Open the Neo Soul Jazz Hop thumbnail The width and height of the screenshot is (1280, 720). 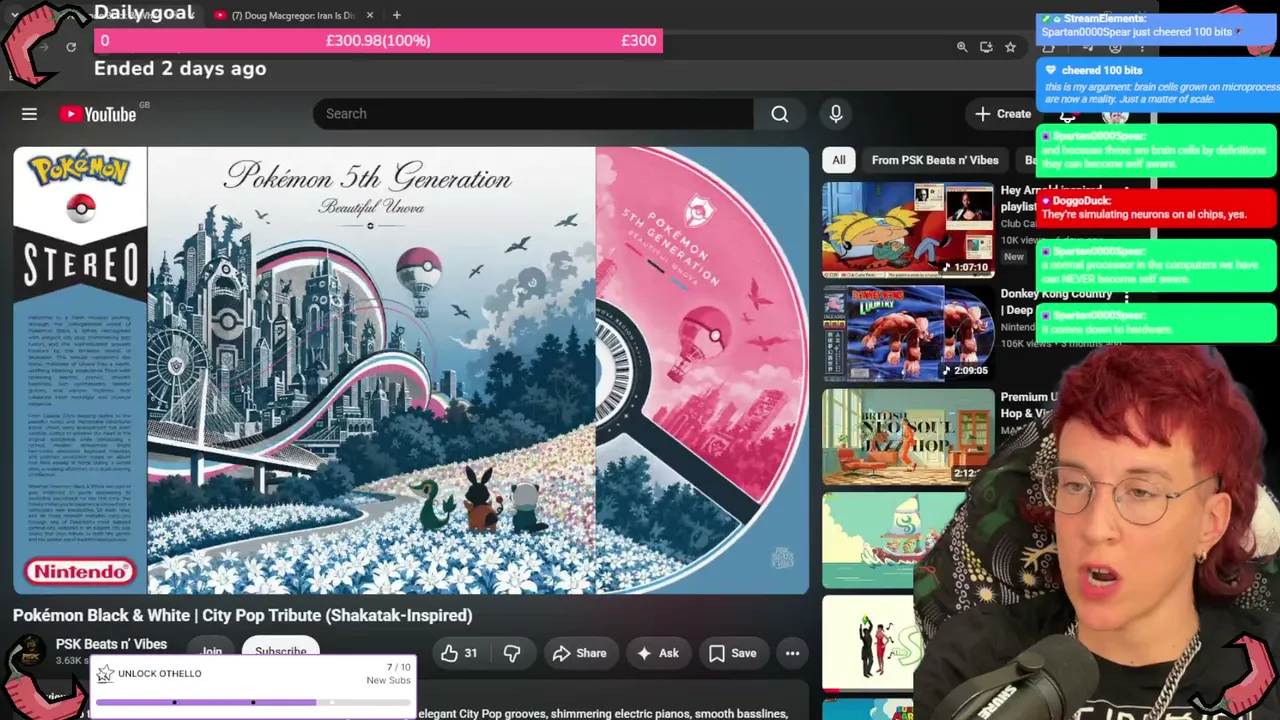pyautogui.click(x=908, y=437)
